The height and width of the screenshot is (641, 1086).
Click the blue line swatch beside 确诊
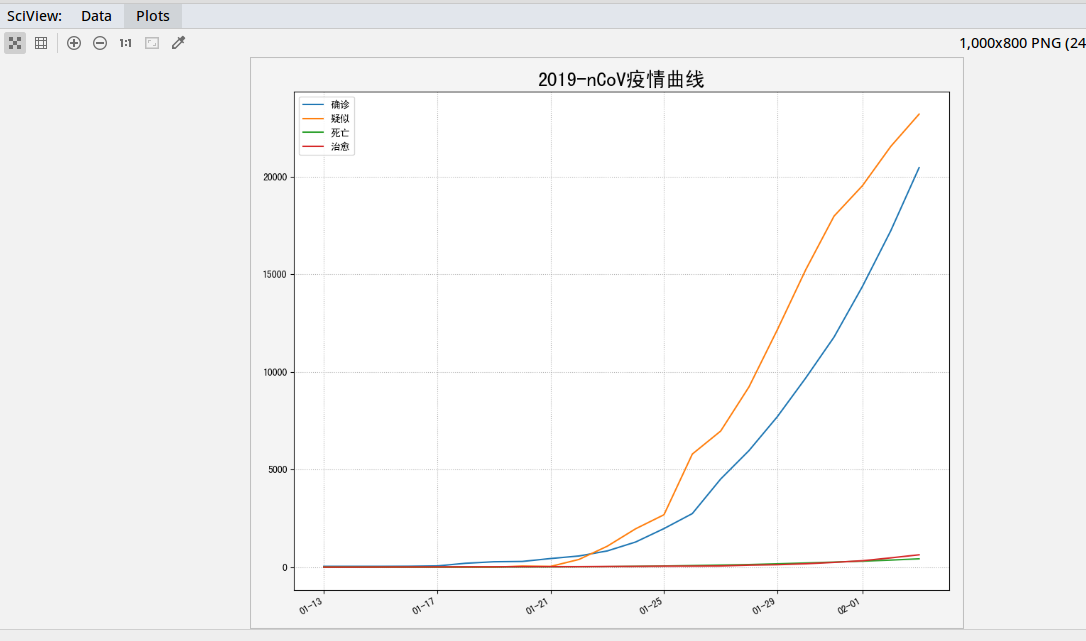[x=313, y=104]
